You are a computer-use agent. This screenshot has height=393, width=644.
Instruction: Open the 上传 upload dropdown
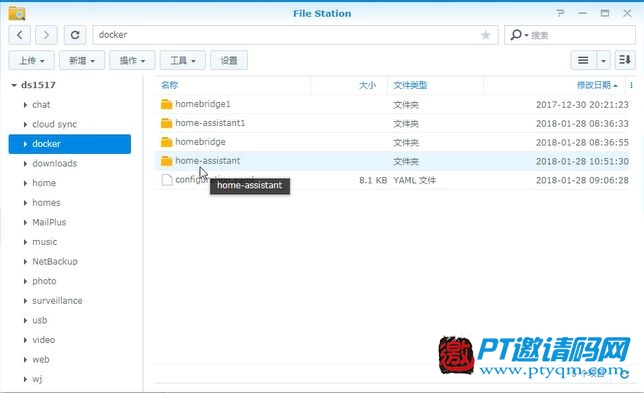(32, 61)
